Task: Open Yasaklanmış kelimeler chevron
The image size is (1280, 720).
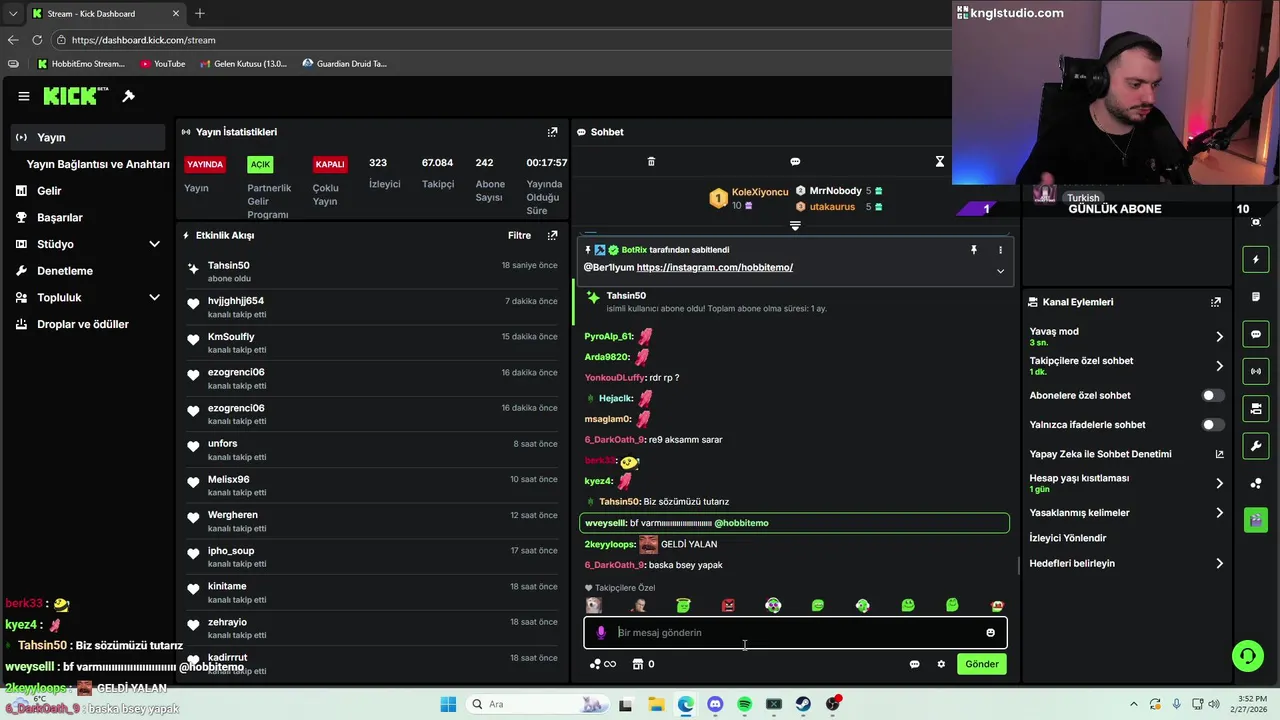Action: [x=1219, y=513]
